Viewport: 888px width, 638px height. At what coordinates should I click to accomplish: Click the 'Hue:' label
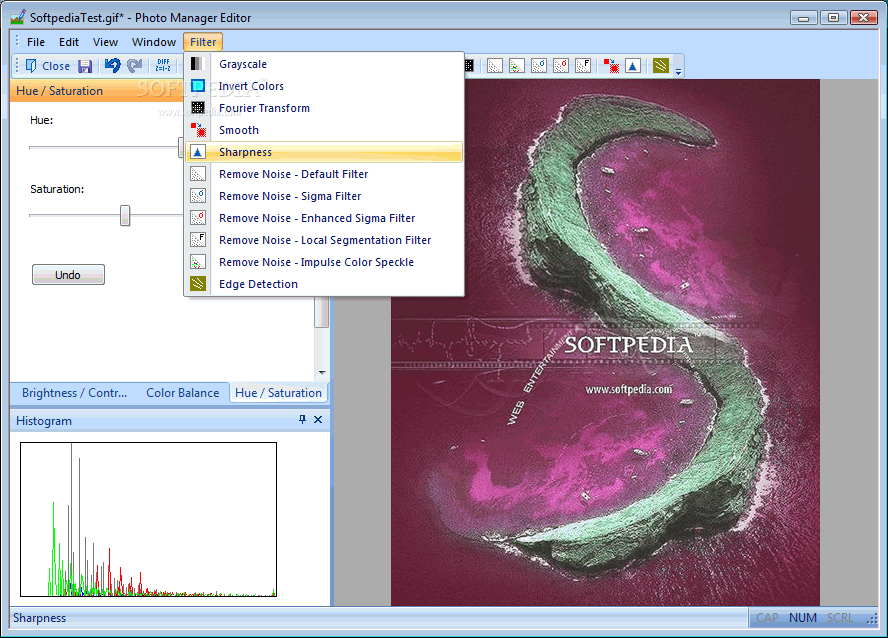coord(42,120)
